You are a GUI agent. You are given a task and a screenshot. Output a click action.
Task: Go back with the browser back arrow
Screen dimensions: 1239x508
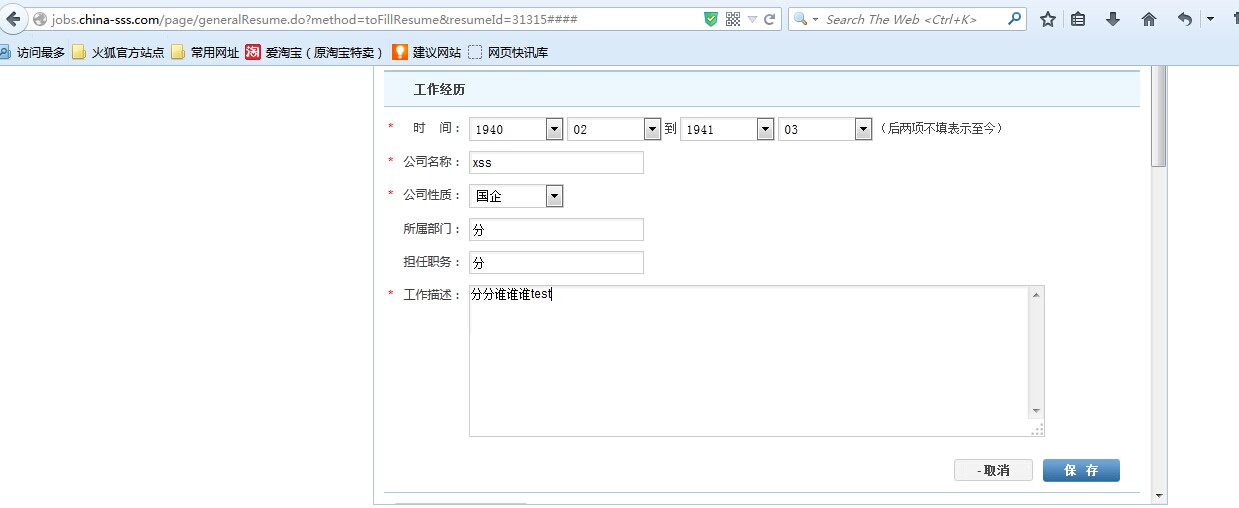[x=13, y=19]
